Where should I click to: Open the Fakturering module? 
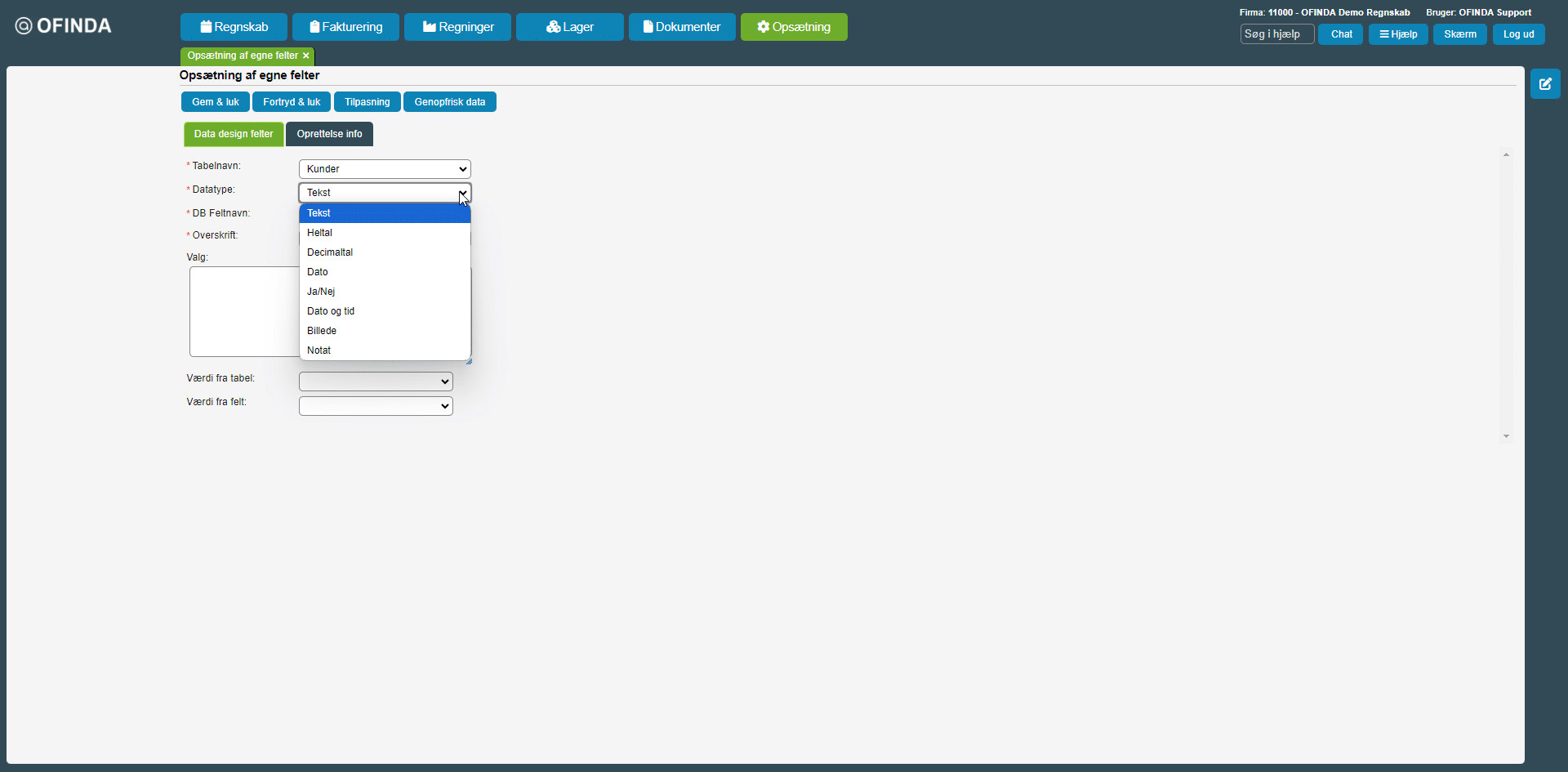pos(345,27)
